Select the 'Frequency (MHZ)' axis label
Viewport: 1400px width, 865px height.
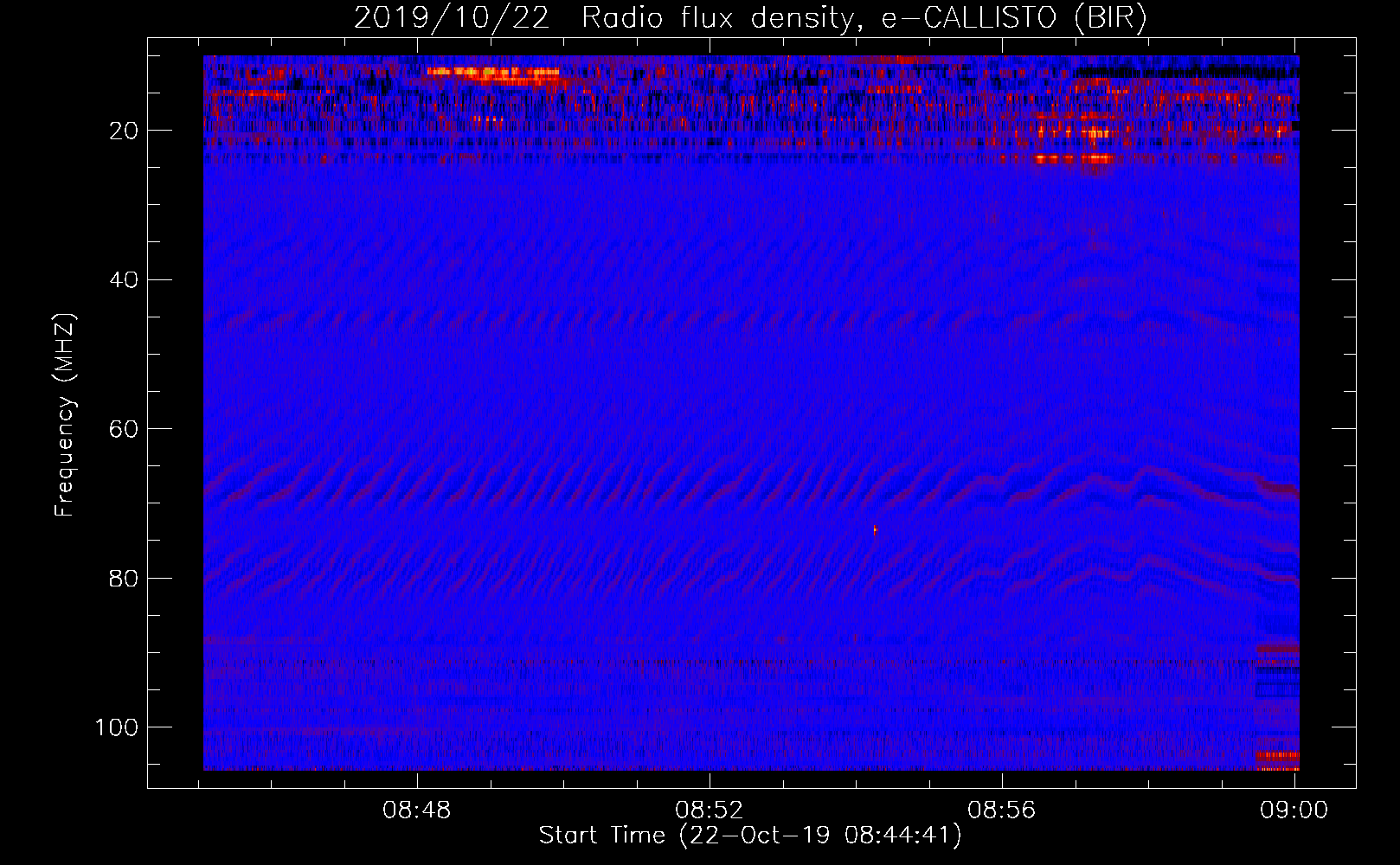pyautogui.click(x=65, y=415)
